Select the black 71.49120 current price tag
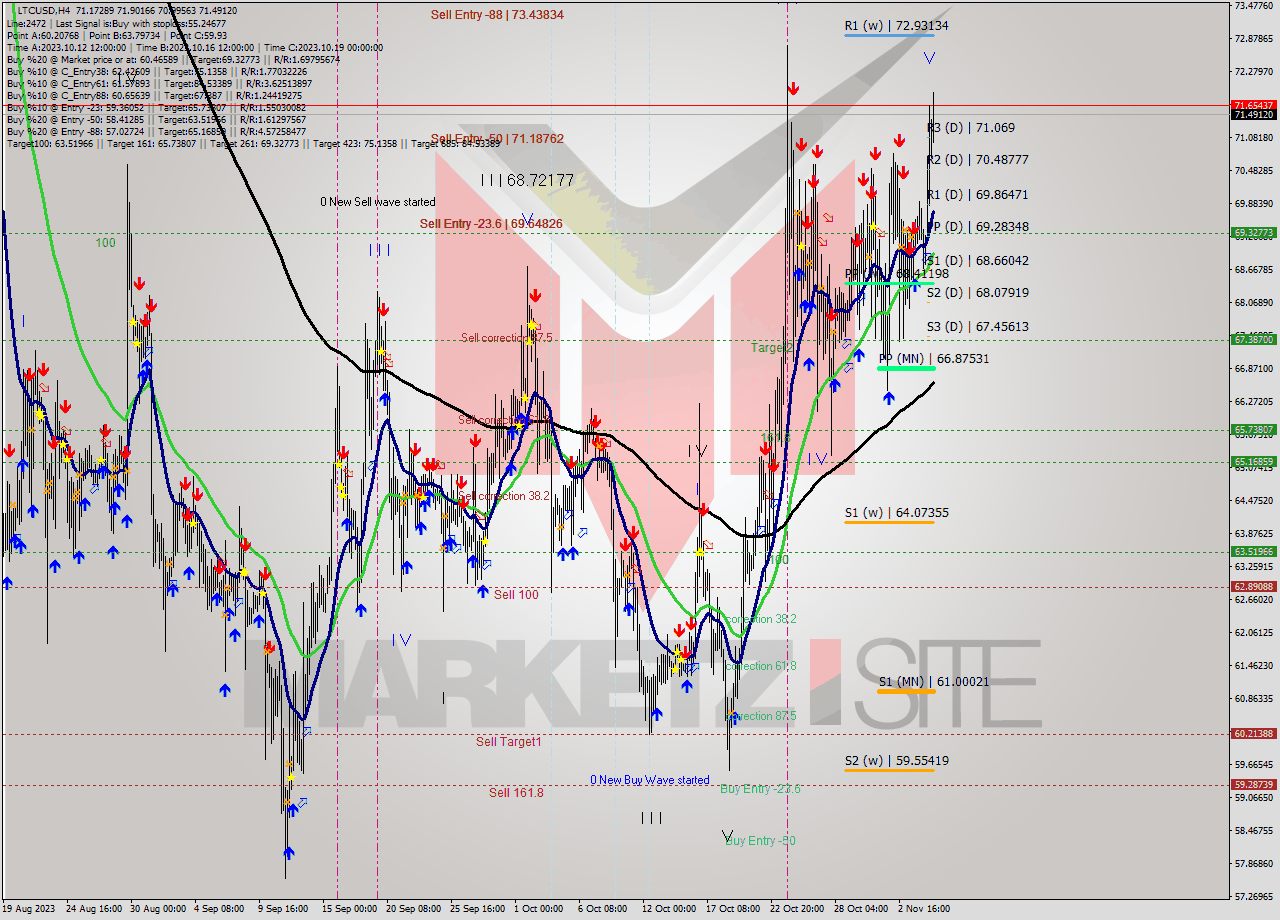1280x920 pixels. tap(1253, 114)
